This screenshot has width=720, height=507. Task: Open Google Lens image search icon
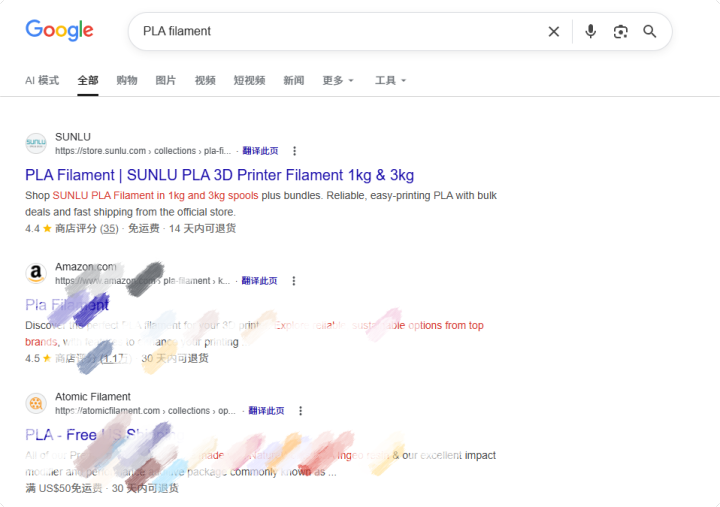[620, 32]
